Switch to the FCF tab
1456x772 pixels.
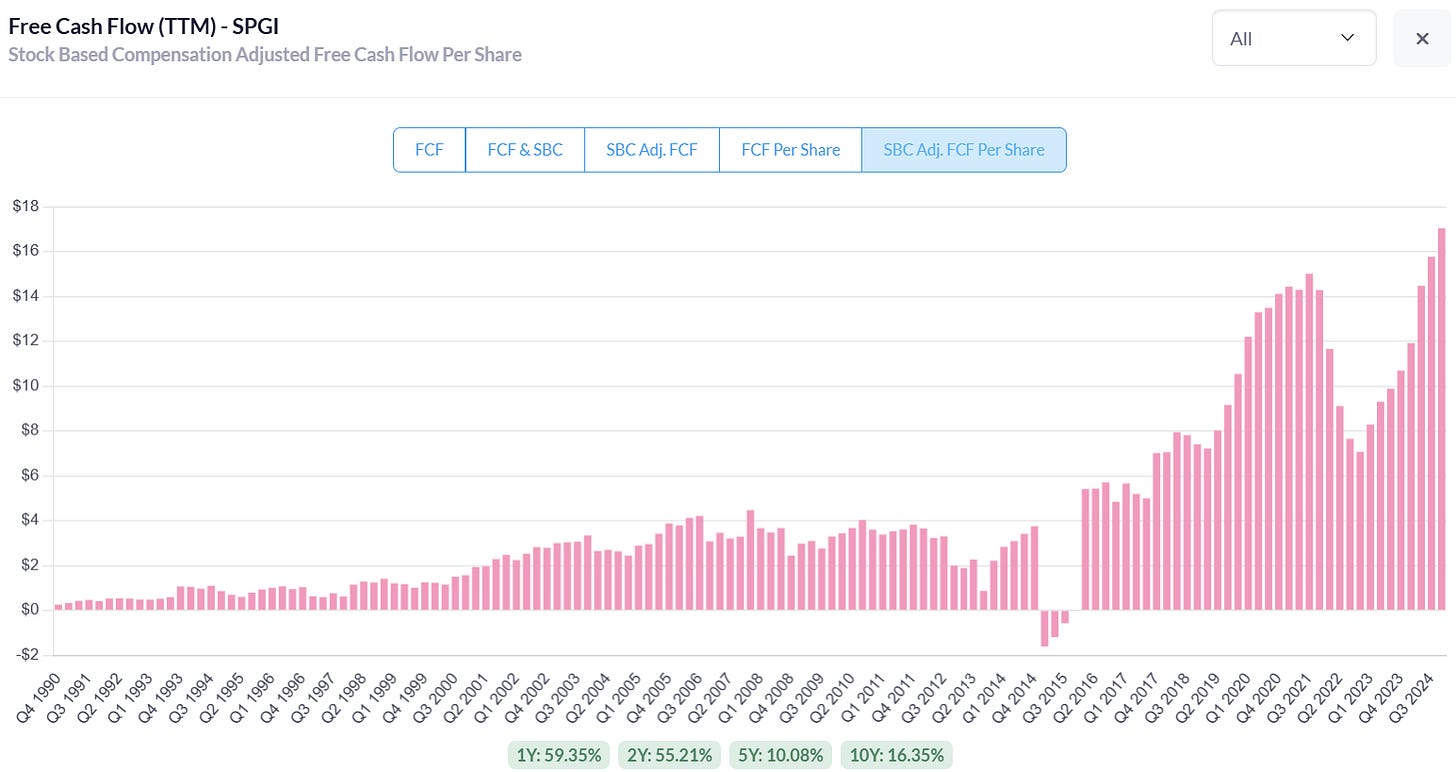click(429, 150)
